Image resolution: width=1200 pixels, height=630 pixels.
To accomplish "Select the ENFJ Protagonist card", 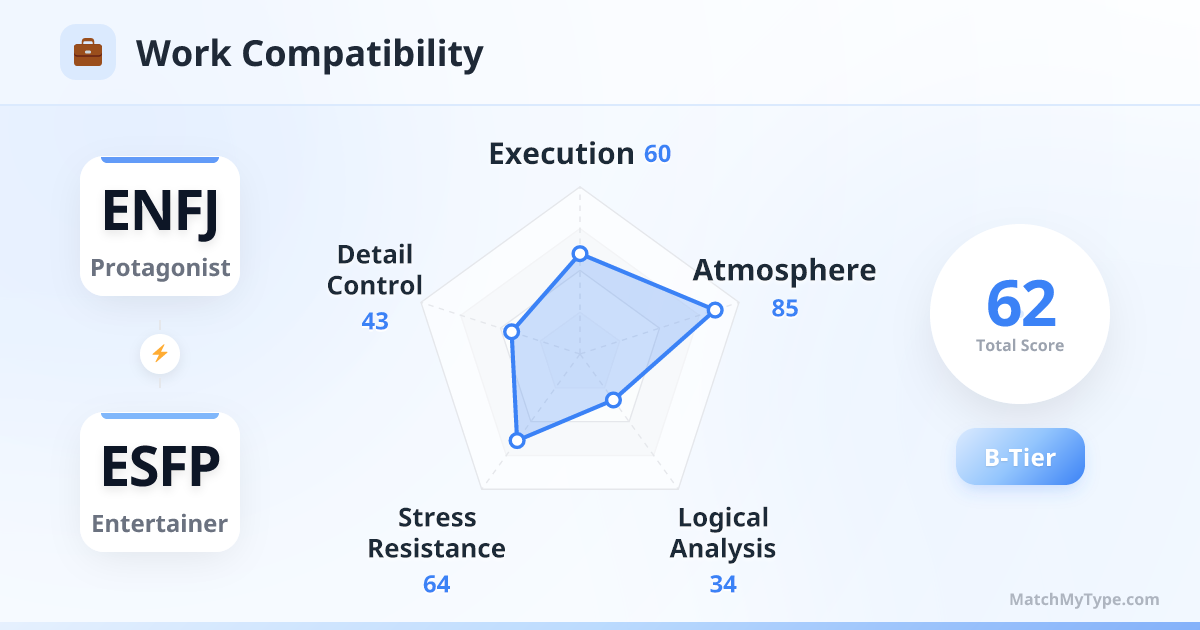I will click(x=160, y=226).
